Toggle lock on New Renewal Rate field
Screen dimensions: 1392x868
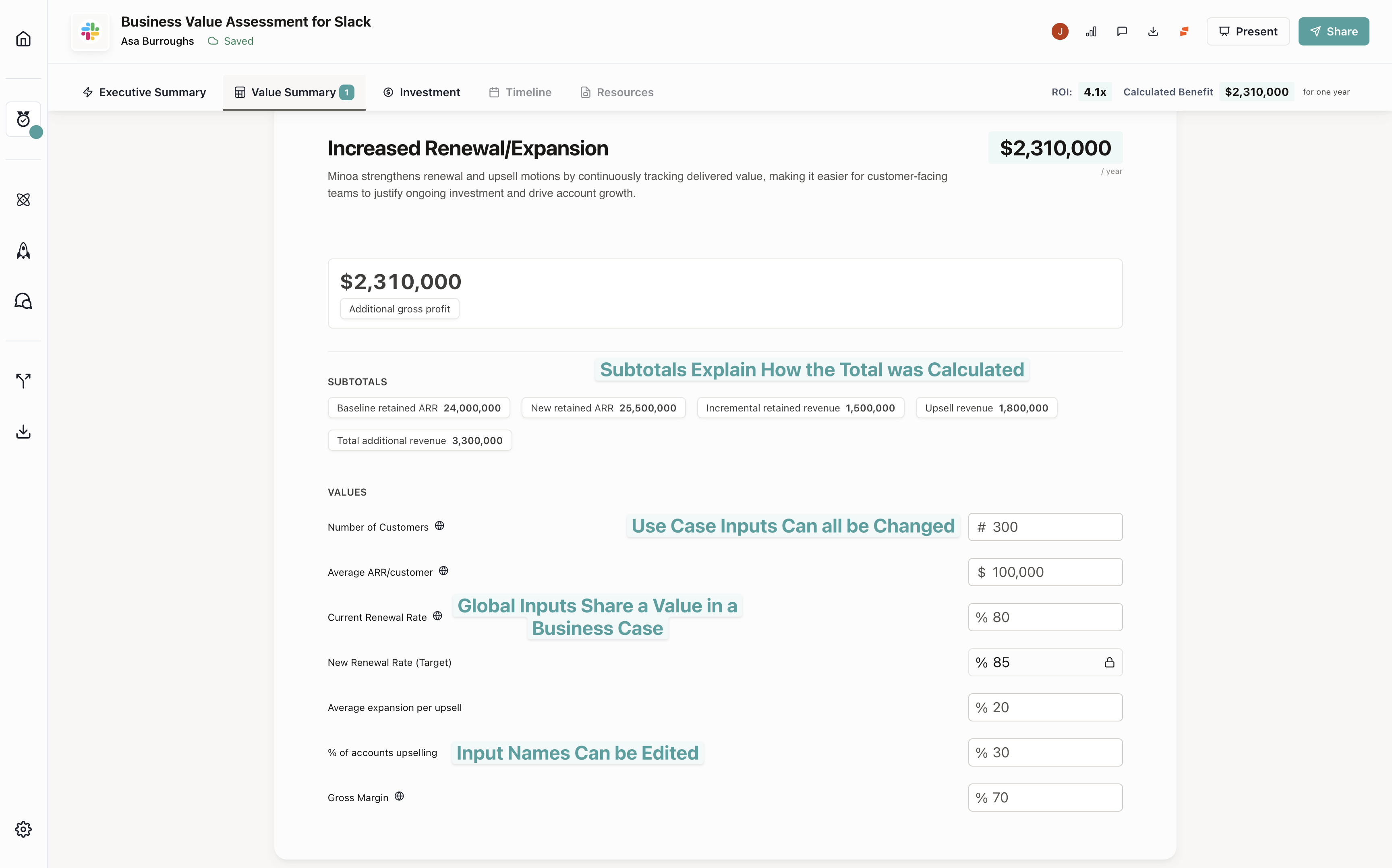pyautogui.click(x=1109, y=663)
